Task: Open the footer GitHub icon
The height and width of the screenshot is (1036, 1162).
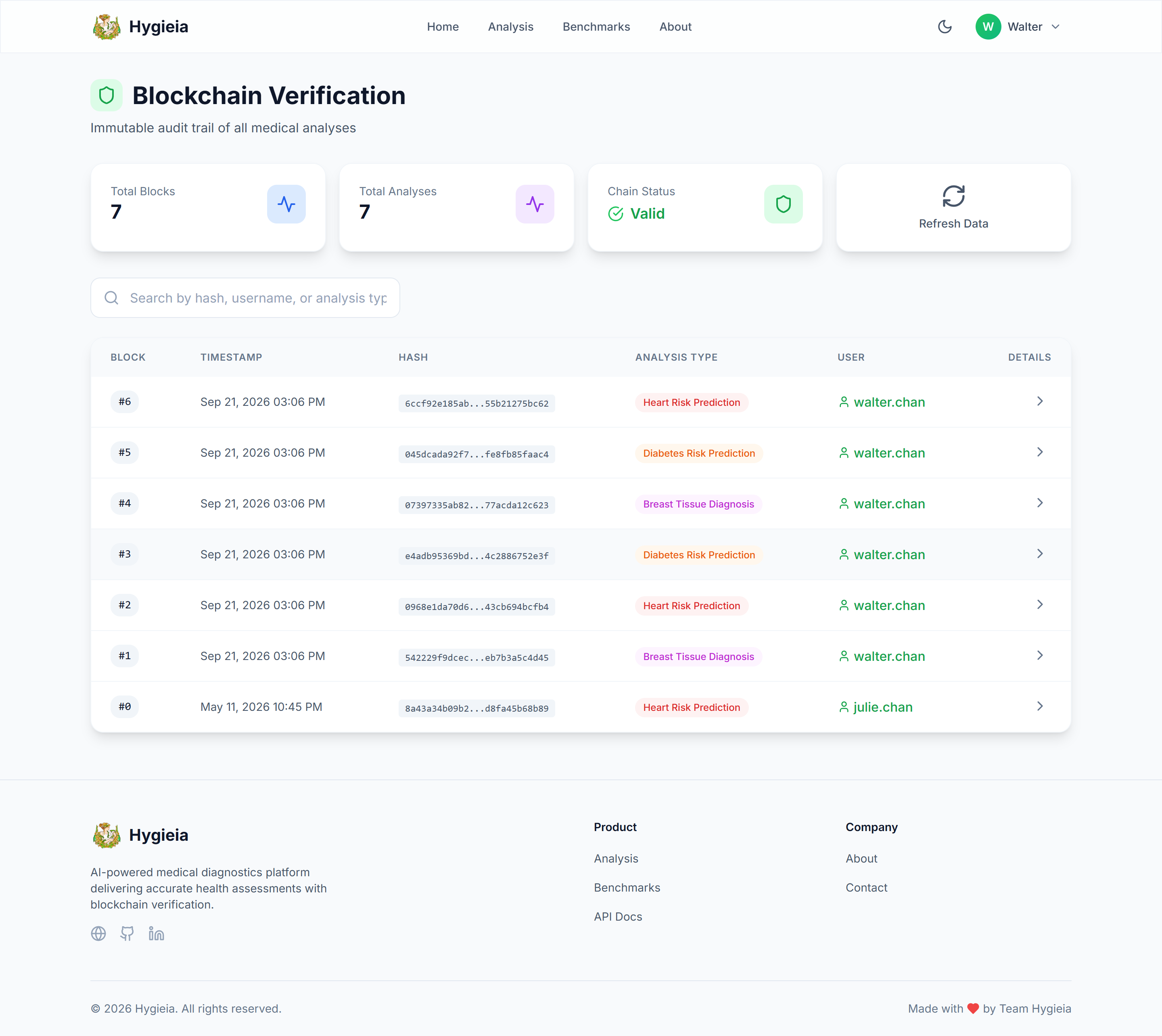Action: (127, 934)
